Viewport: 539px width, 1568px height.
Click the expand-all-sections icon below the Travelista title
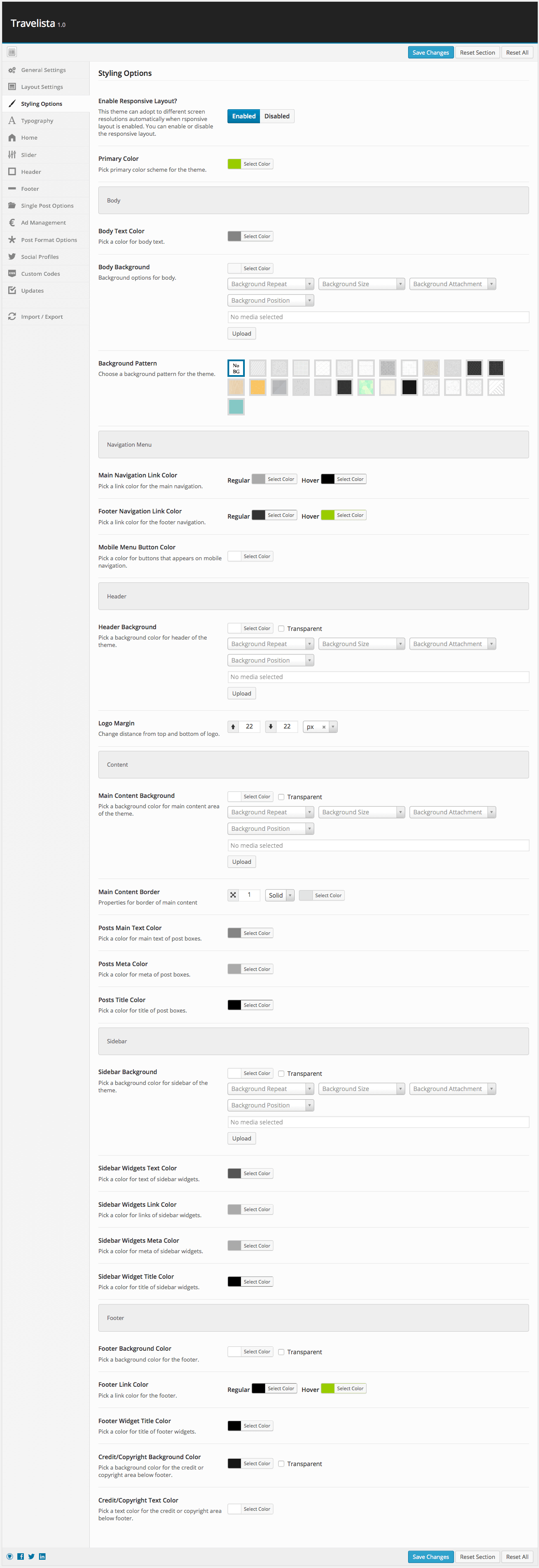pos(12,52)
